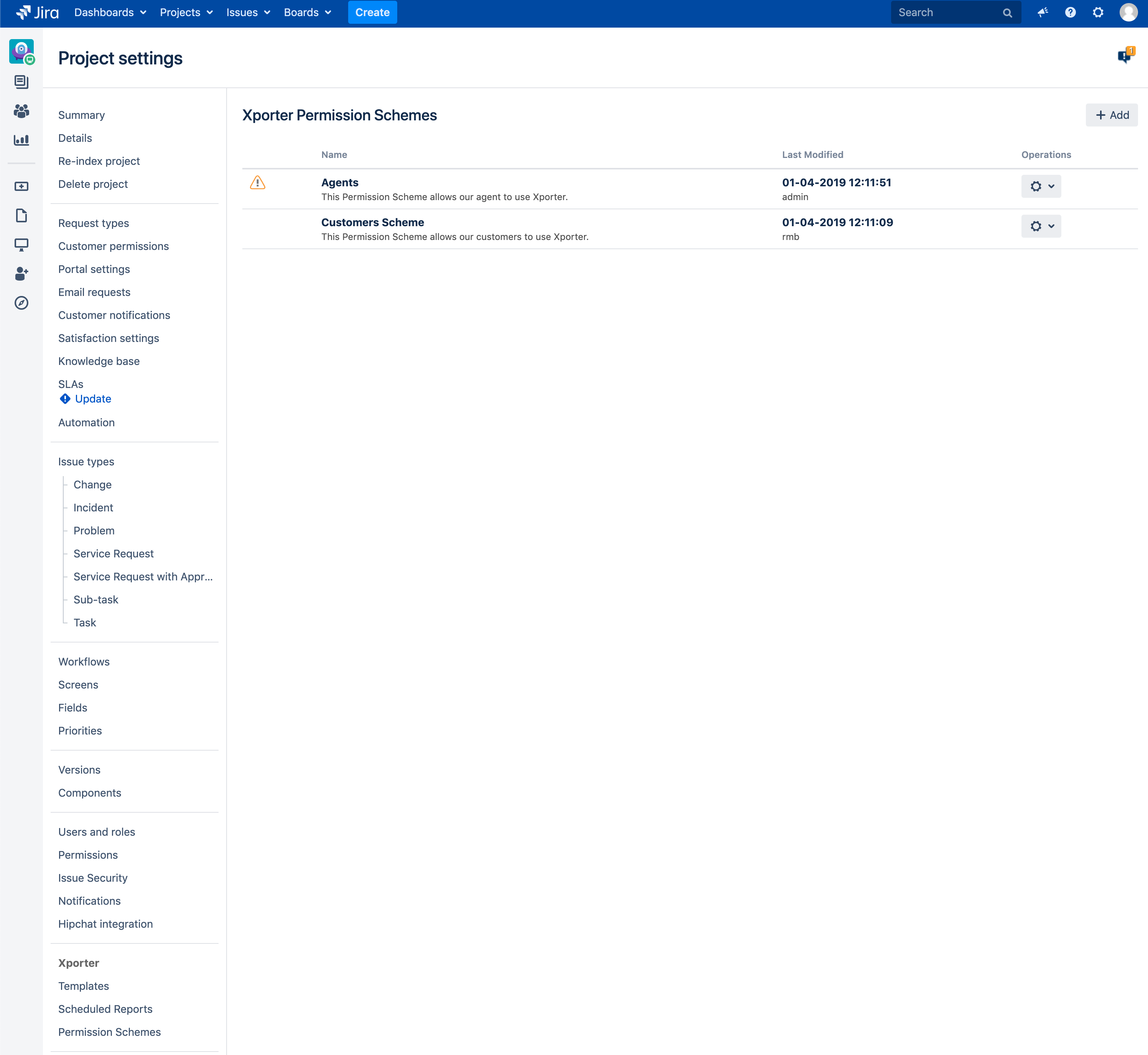Click the Raise a request sidebar icon

click(21, 186)
